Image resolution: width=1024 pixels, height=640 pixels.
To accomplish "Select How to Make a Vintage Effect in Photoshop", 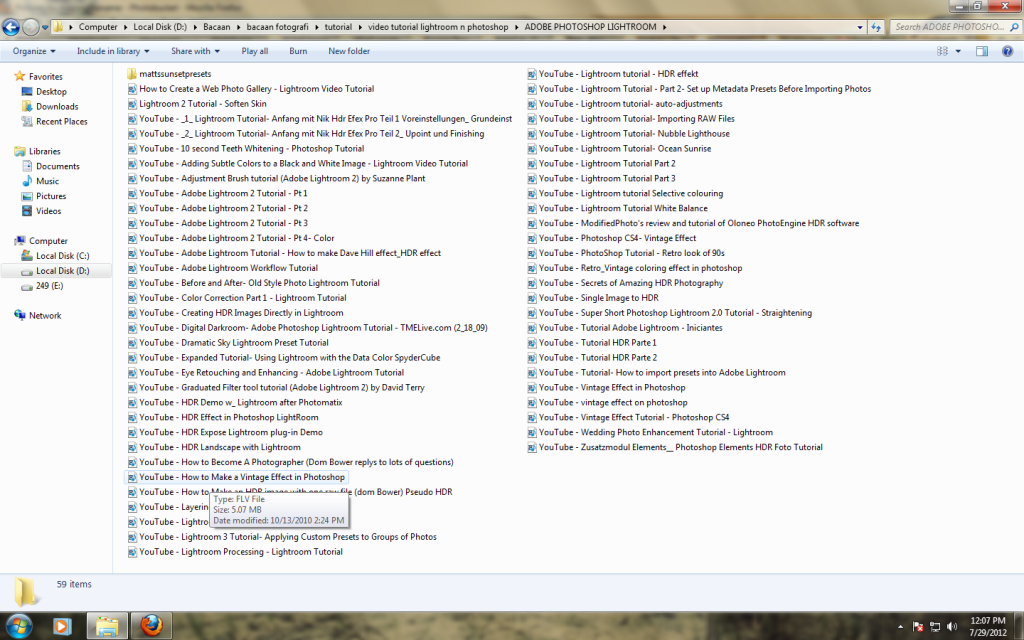I will [236, 477].
